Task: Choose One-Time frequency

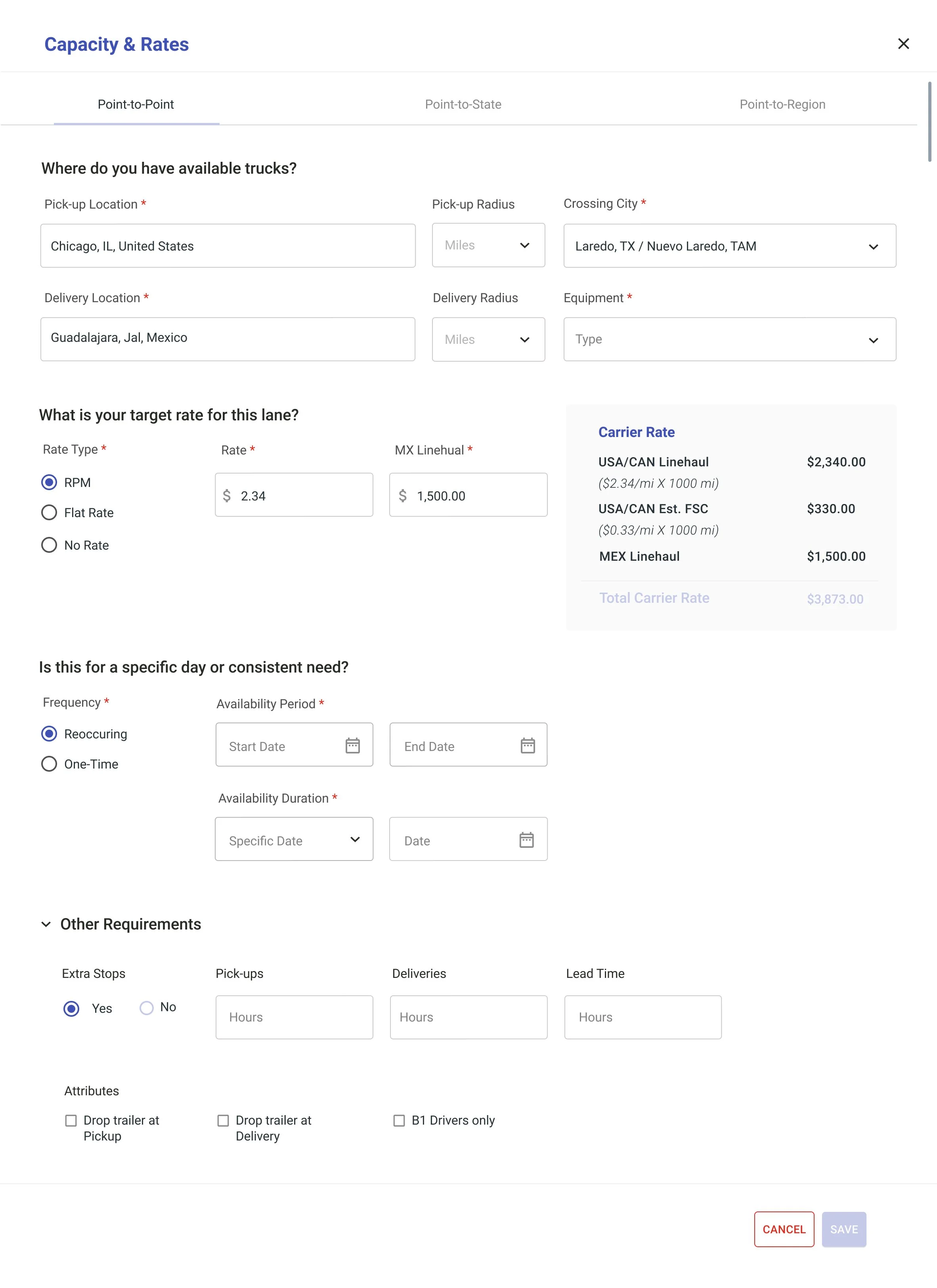Action: 50,764
